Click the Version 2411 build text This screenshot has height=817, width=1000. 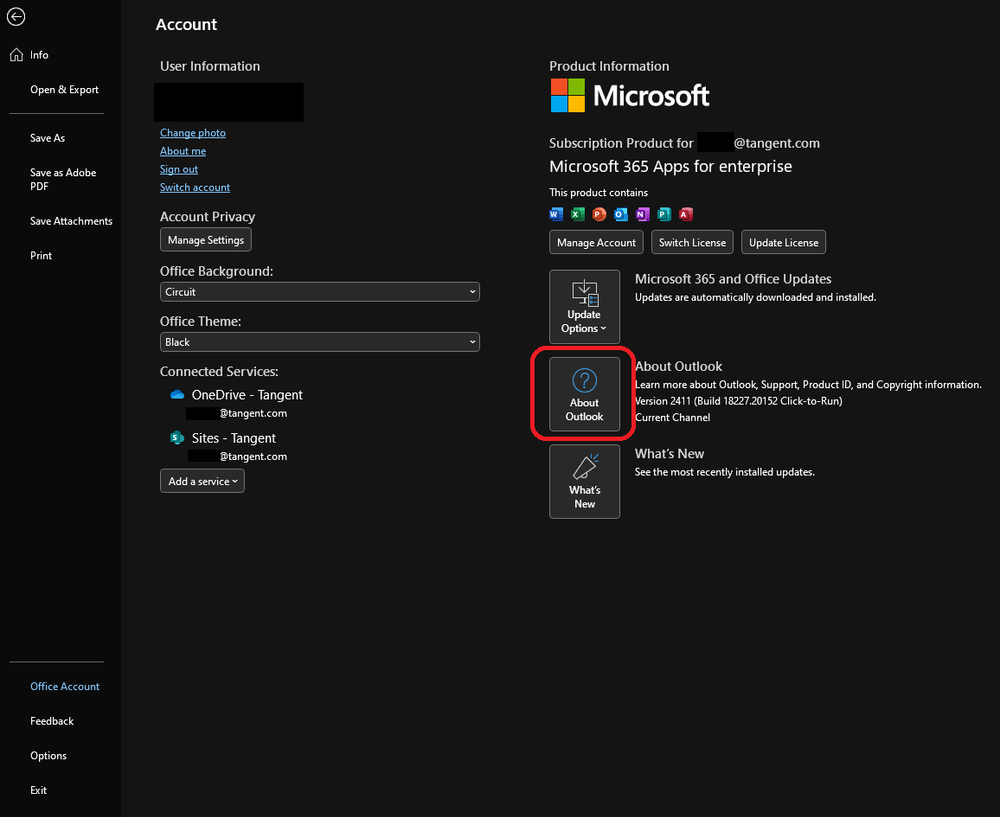[739, 401]
